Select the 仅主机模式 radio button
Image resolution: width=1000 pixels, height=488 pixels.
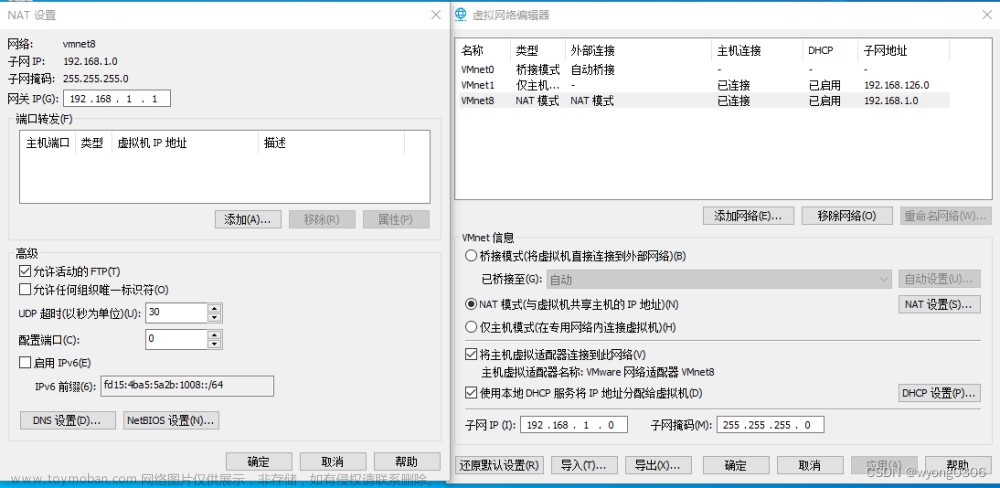pos(471,327)
